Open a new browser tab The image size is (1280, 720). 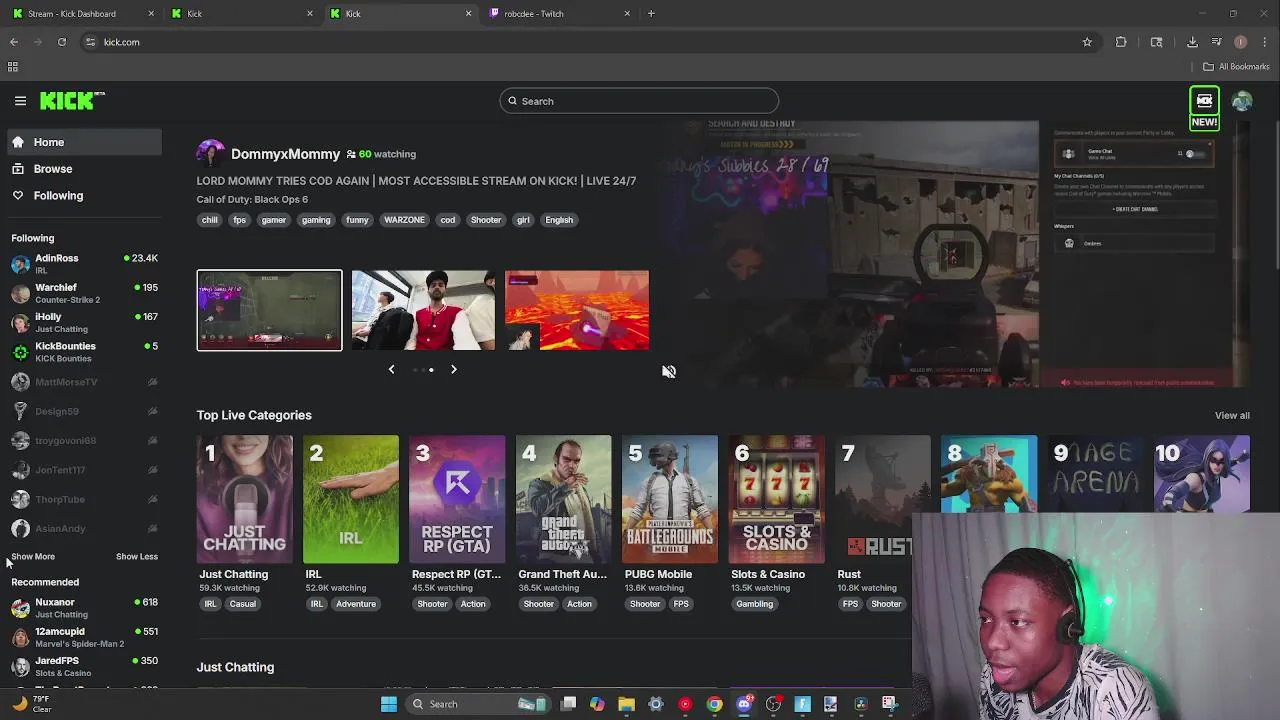click(651, 14)
